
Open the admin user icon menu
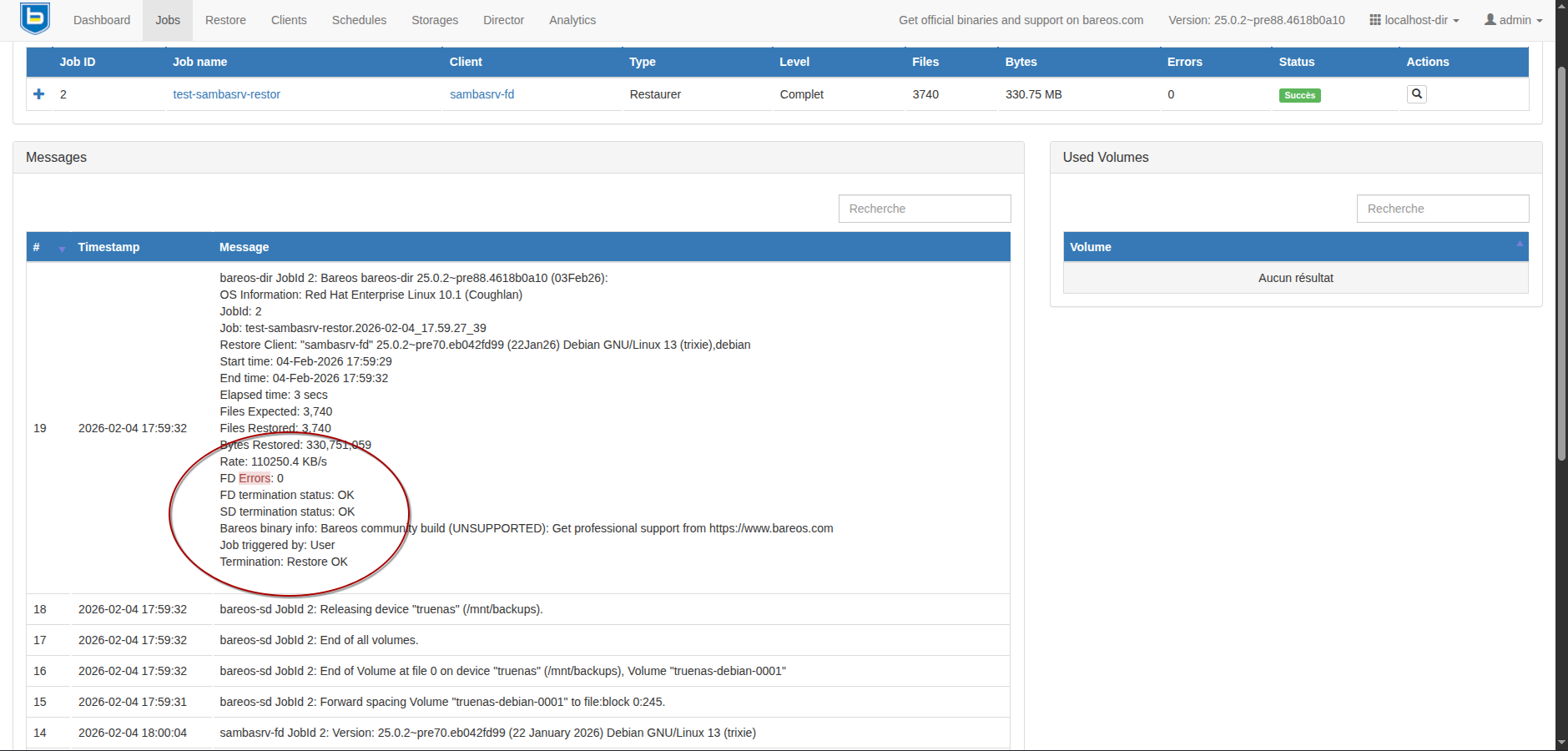pos(1513,20)
